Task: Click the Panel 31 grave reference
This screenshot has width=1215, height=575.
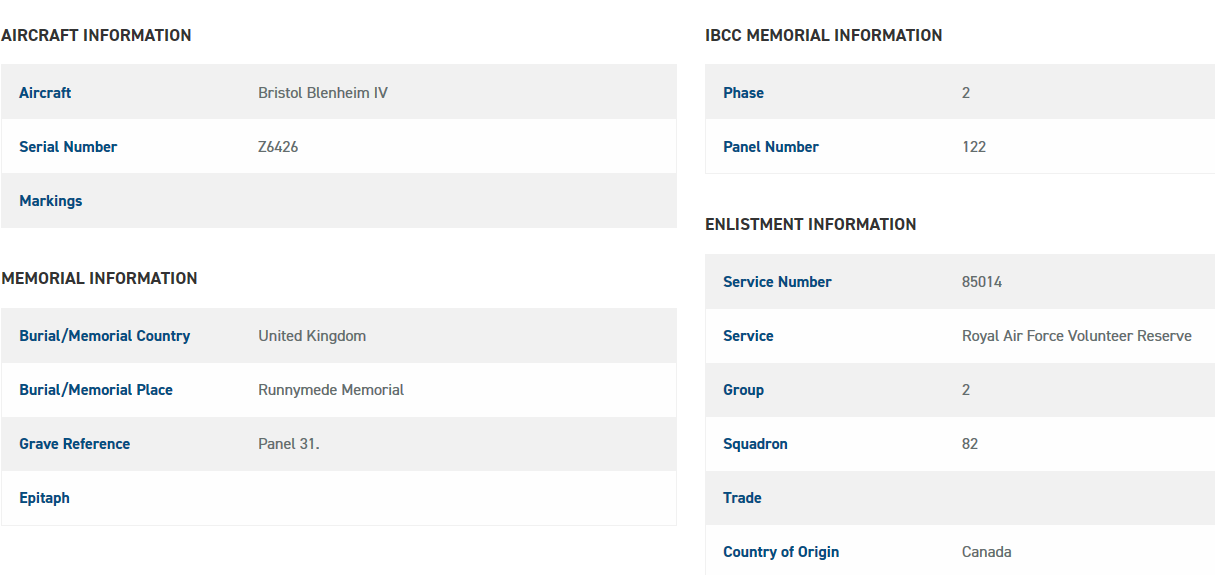Action: tap(289, 444)
